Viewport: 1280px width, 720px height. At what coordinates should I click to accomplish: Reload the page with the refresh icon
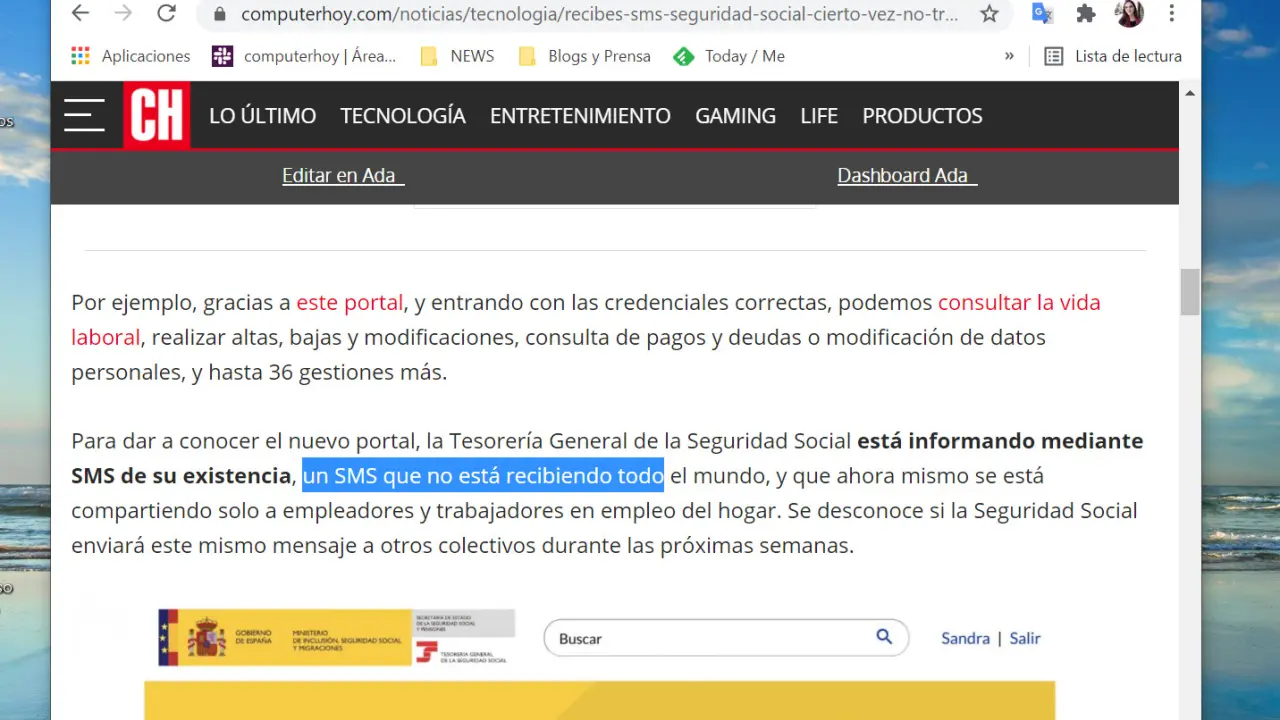pos(166,14)
